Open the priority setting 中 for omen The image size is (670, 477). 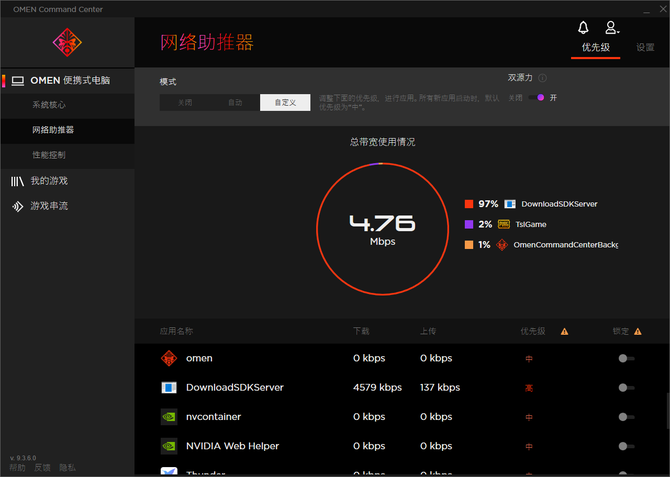pos(529,359)
